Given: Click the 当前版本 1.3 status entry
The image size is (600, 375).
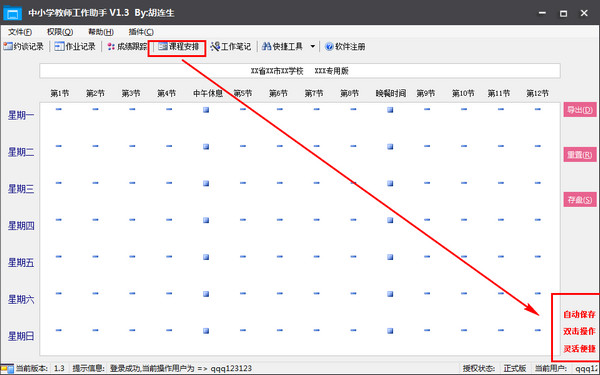Looking at the screenshot, I should point(40,368).
